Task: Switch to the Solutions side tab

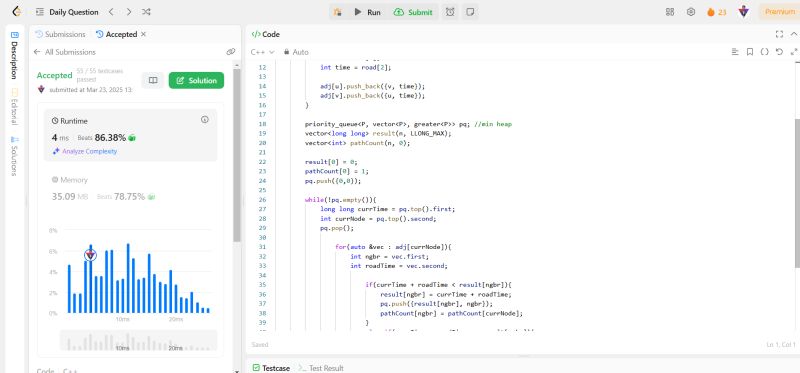Action: (x=15, y=156)
